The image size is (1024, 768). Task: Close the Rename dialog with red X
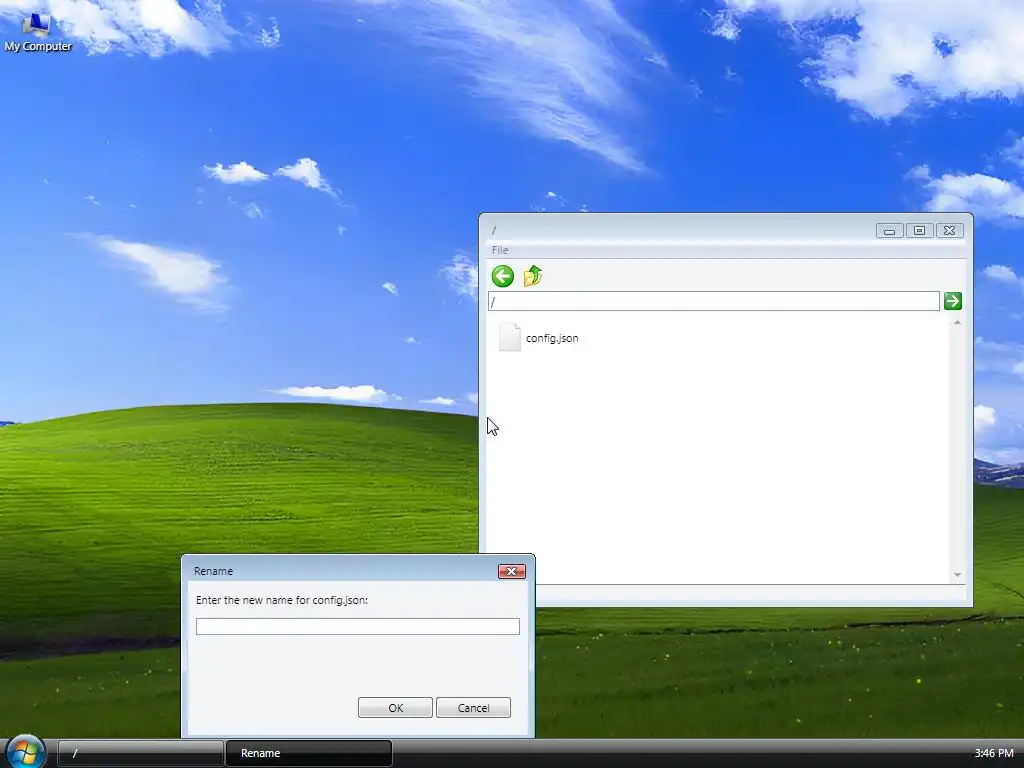click(512, 571)
